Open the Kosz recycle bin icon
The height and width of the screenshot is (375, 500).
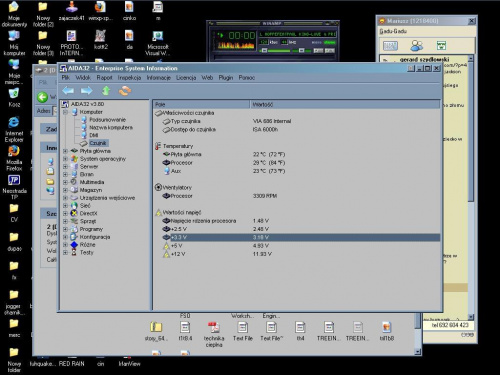14,97
